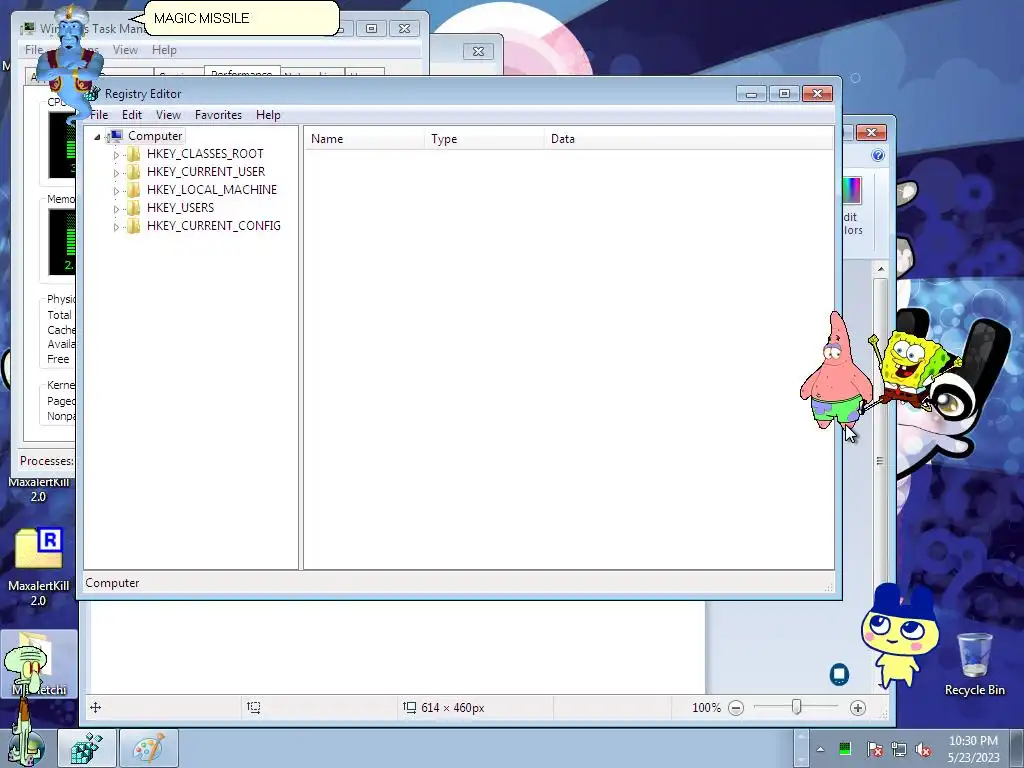This screenshot has width=1024, height=768.
Task: Click Paint's zoom slider handle
Action: pos(797,707)
